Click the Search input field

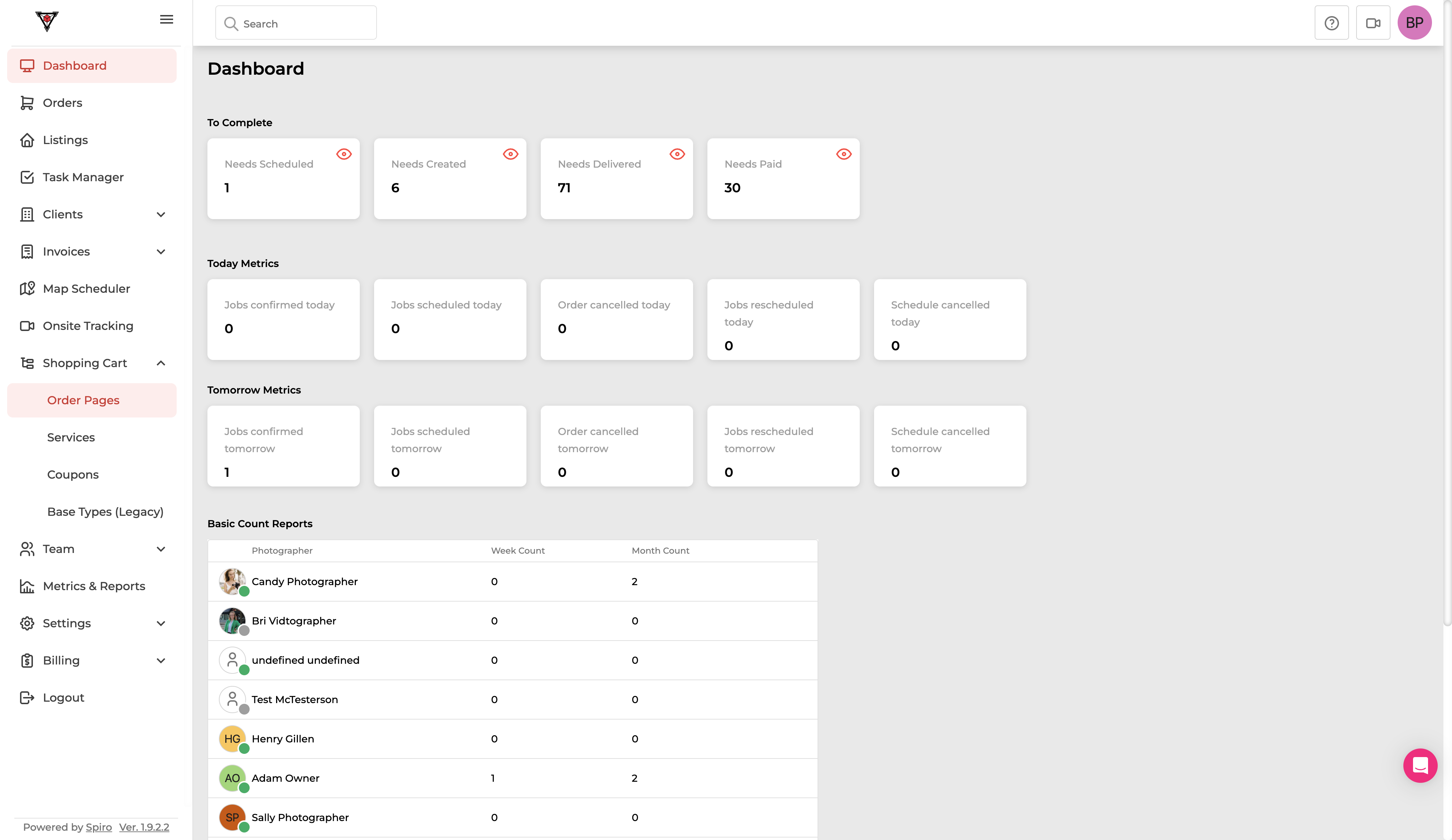point(296,23)
